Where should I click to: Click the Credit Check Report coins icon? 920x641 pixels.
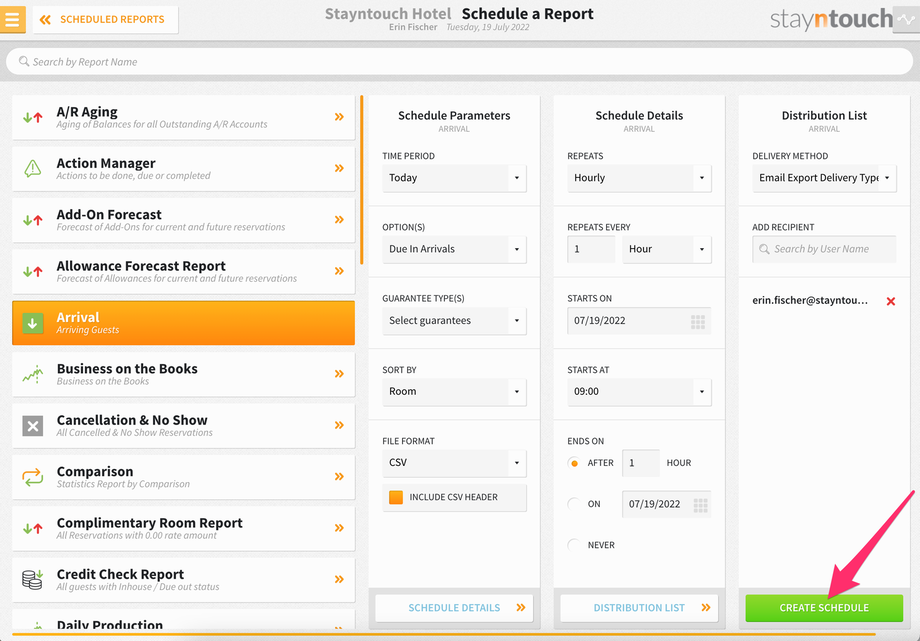coord(32,579)
